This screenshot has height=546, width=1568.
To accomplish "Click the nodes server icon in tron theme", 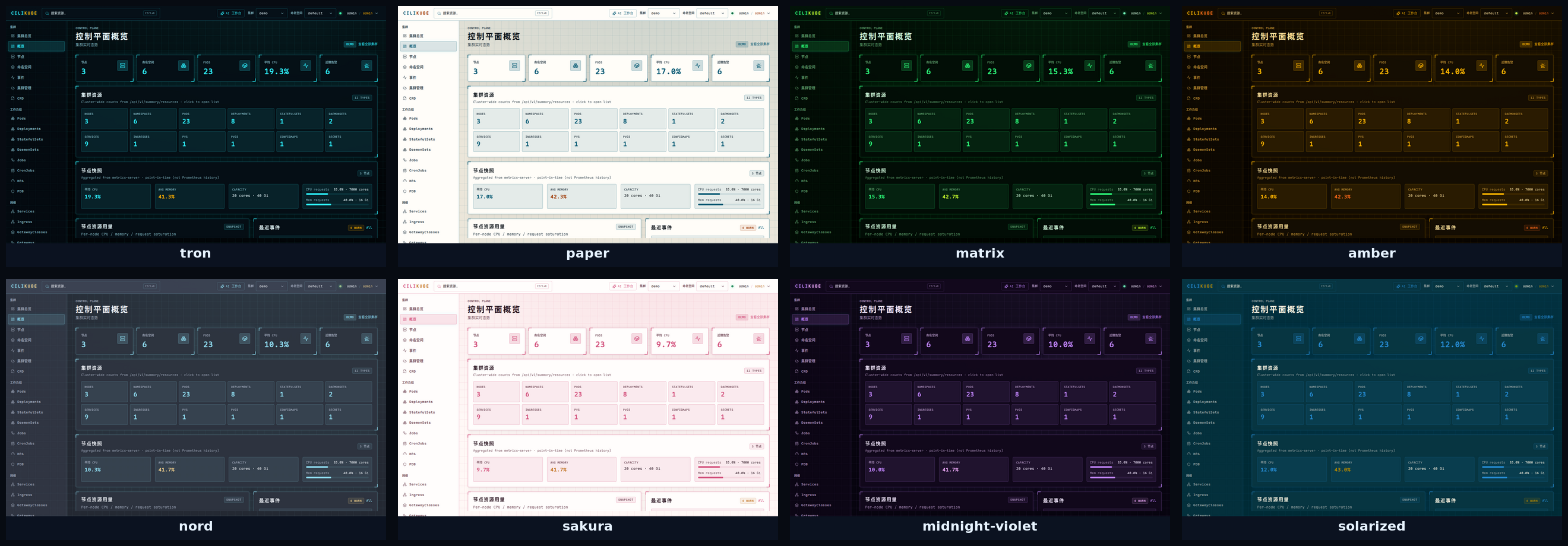I will tap(123, 66).
